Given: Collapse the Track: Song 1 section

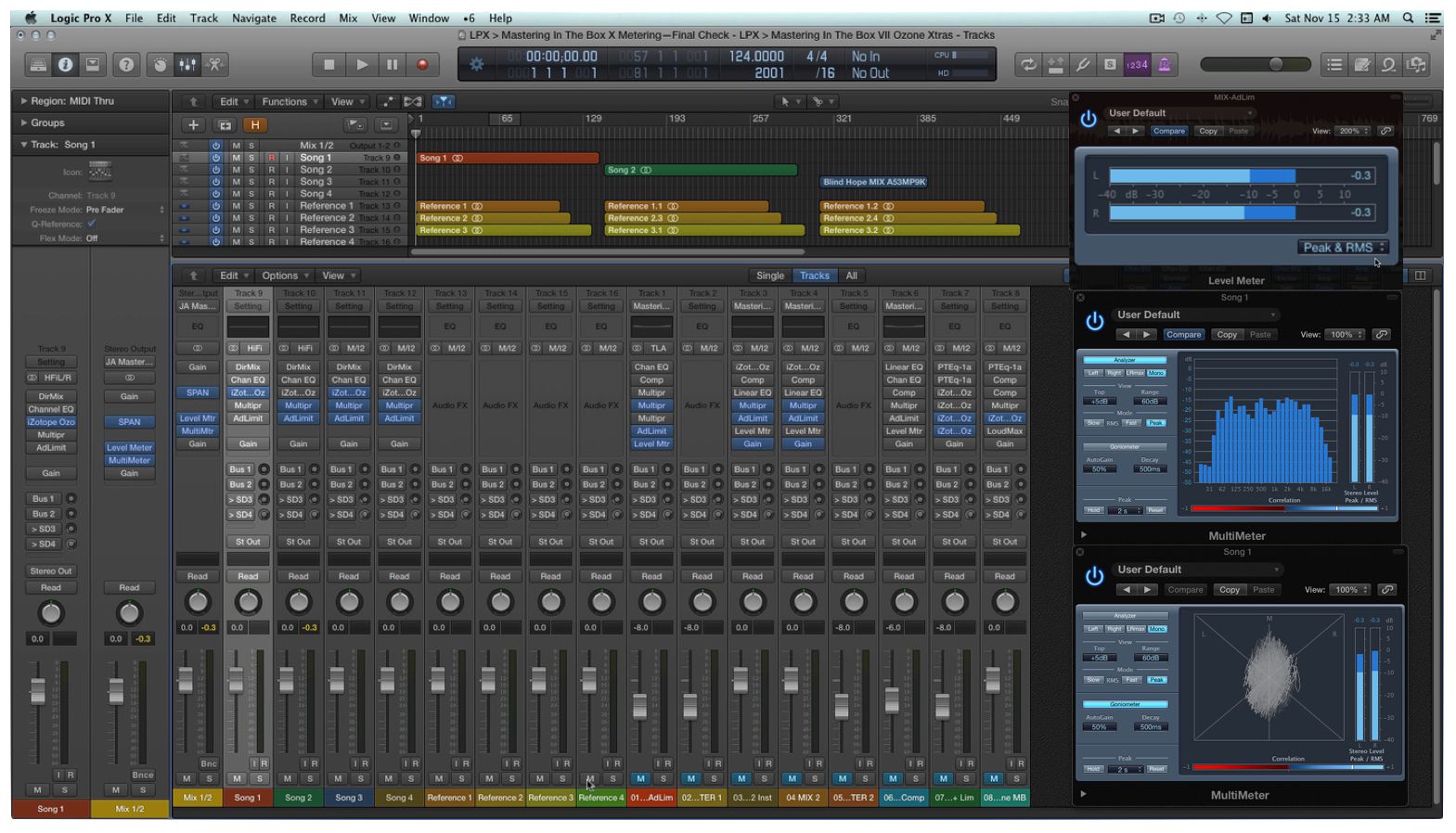Looking at the screenshot, I should 25,145.
